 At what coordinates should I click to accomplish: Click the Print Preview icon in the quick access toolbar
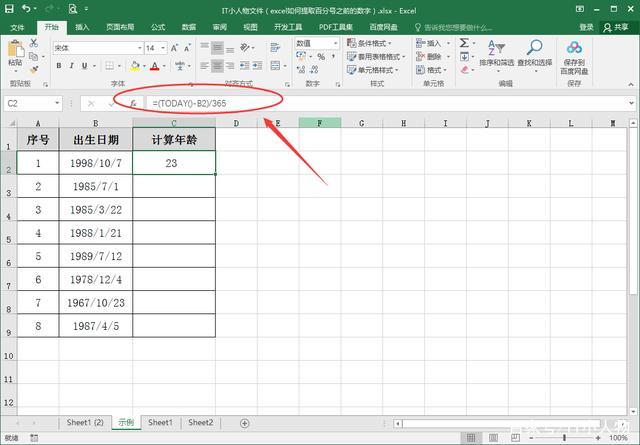(73, 9)
